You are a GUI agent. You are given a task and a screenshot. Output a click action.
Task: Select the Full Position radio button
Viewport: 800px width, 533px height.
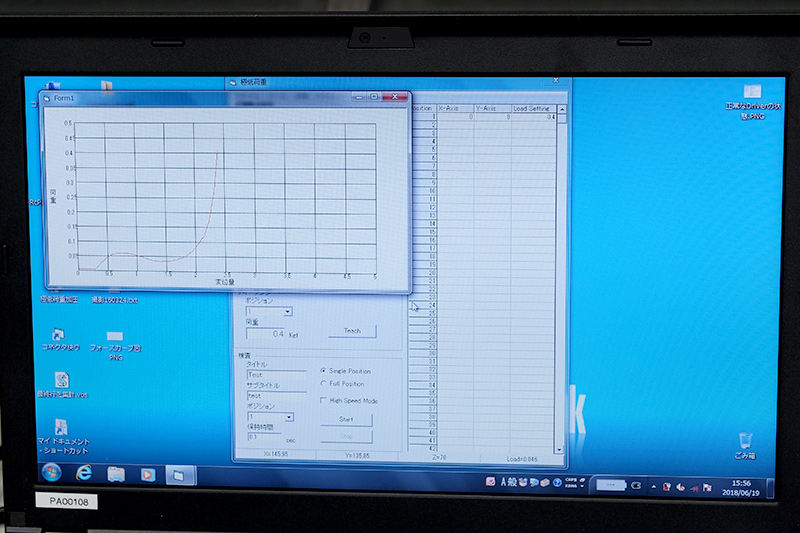coord(323,383)
